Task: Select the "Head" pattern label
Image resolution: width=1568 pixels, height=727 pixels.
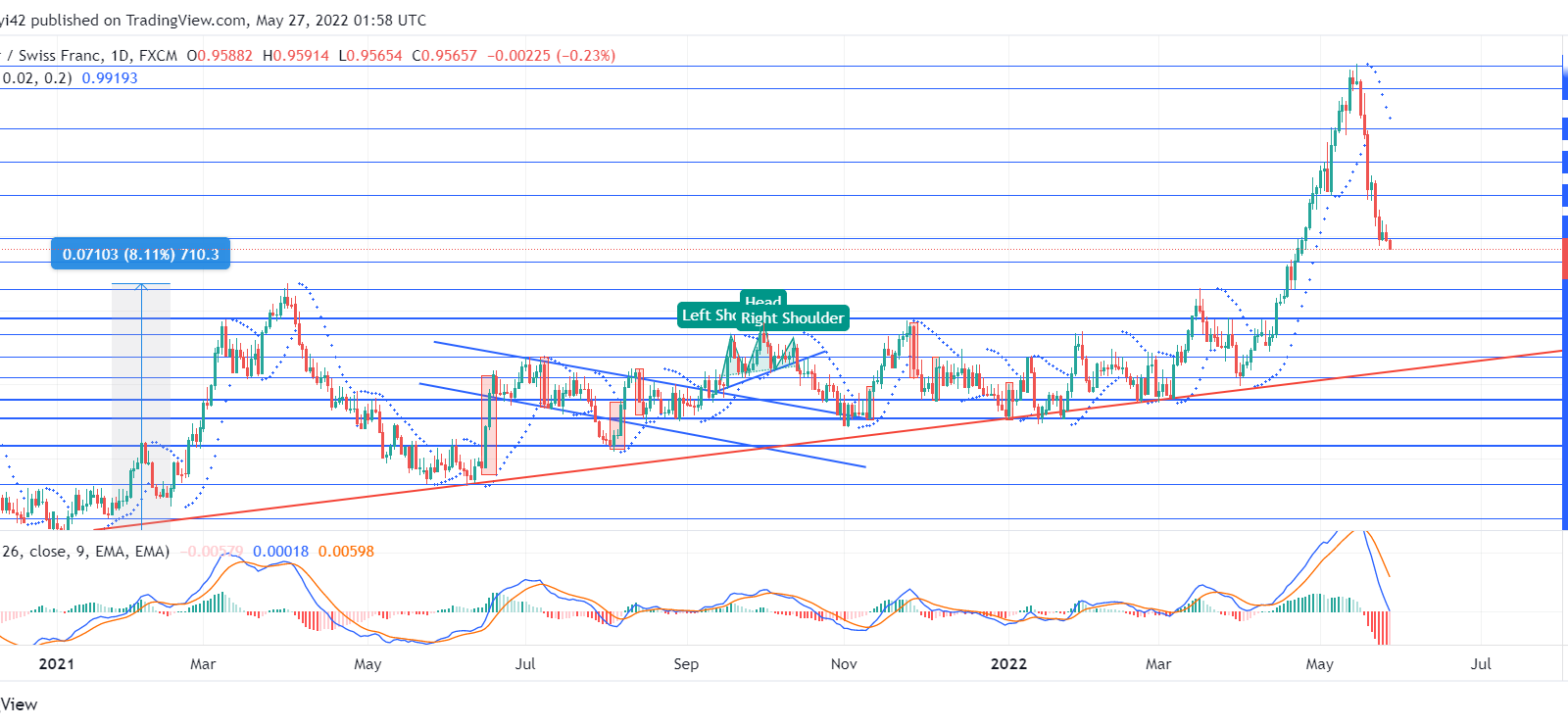Action: pos(763,300)
